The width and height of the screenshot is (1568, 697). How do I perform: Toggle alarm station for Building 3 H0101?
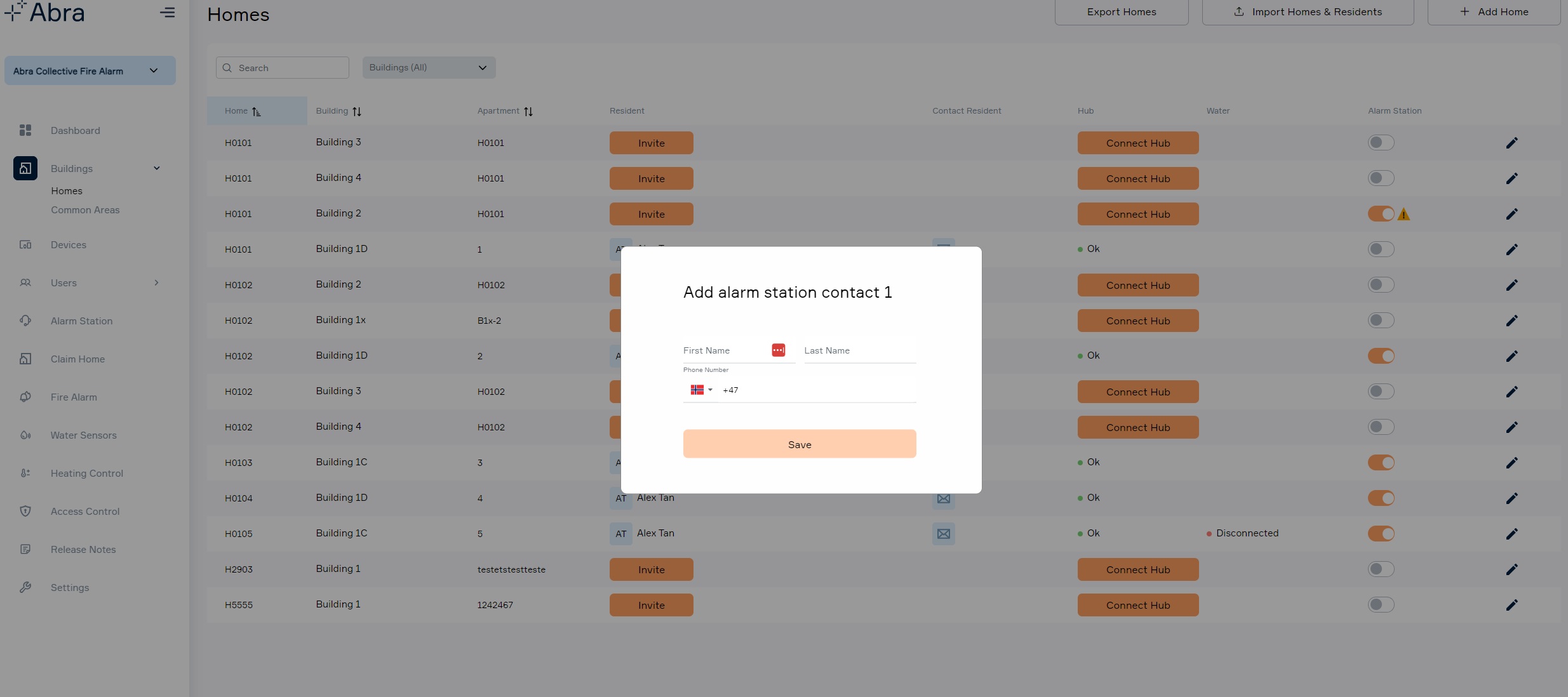pyautogui.click(x=1381, y=143)
